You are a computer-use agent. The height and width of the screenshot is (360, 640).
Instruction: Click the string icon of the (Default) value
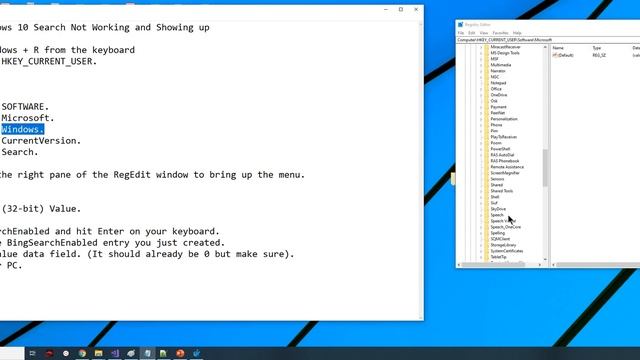(556, 55)
